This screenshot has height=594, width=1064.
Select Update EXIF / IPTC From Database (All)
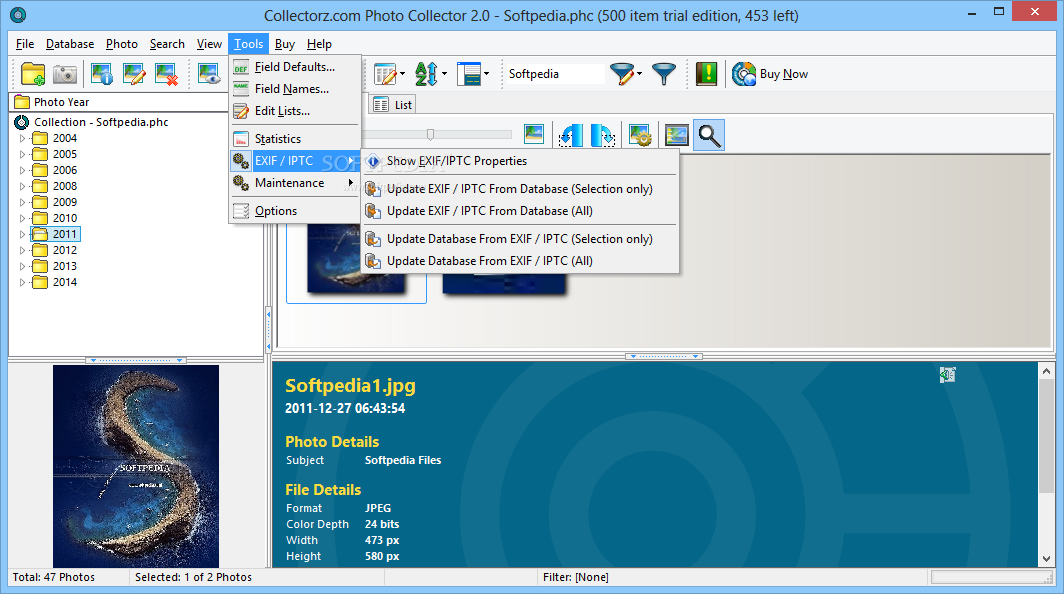(x=520, y=211)
